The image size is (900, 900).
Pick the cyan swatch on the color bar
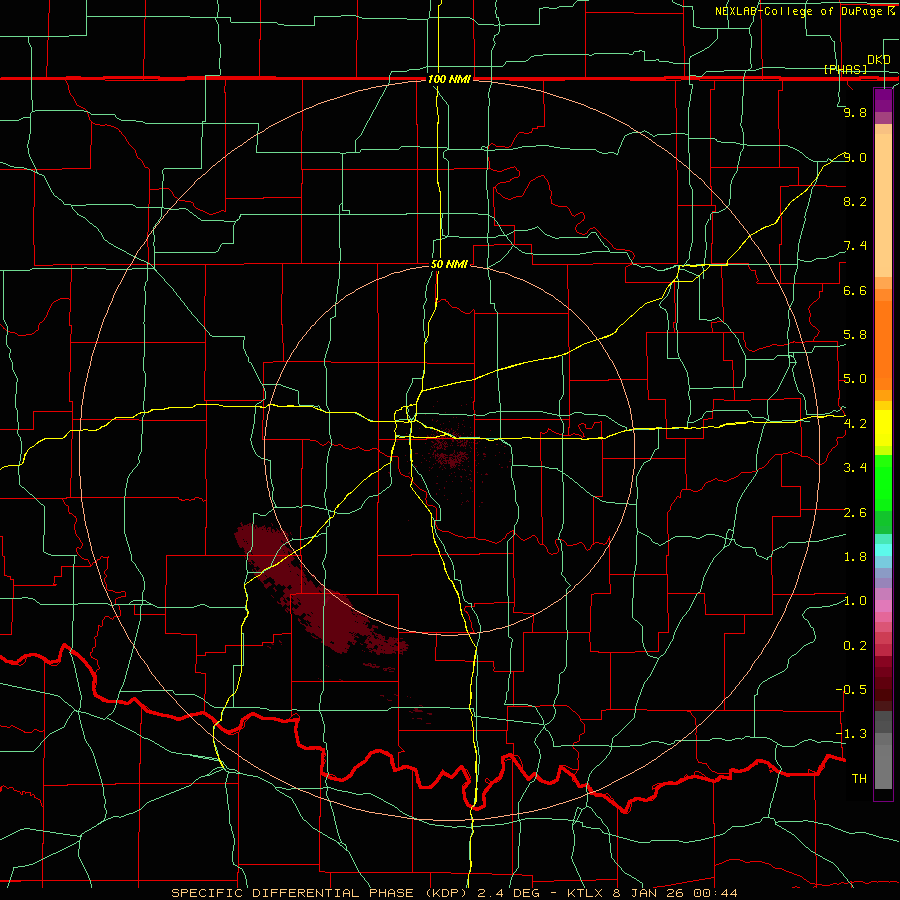(883, 549)
